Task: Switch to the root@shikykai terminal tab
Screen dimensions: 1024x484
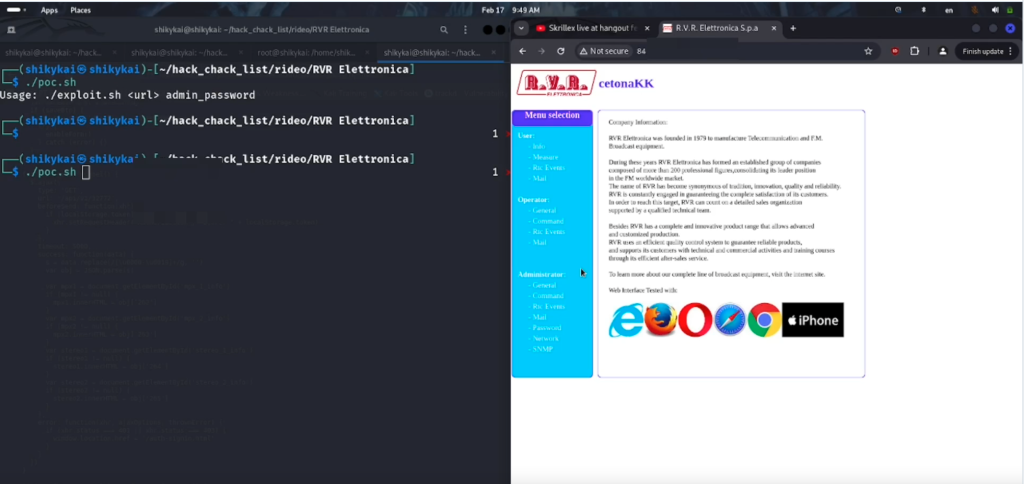Action: [x=308, y=52]
